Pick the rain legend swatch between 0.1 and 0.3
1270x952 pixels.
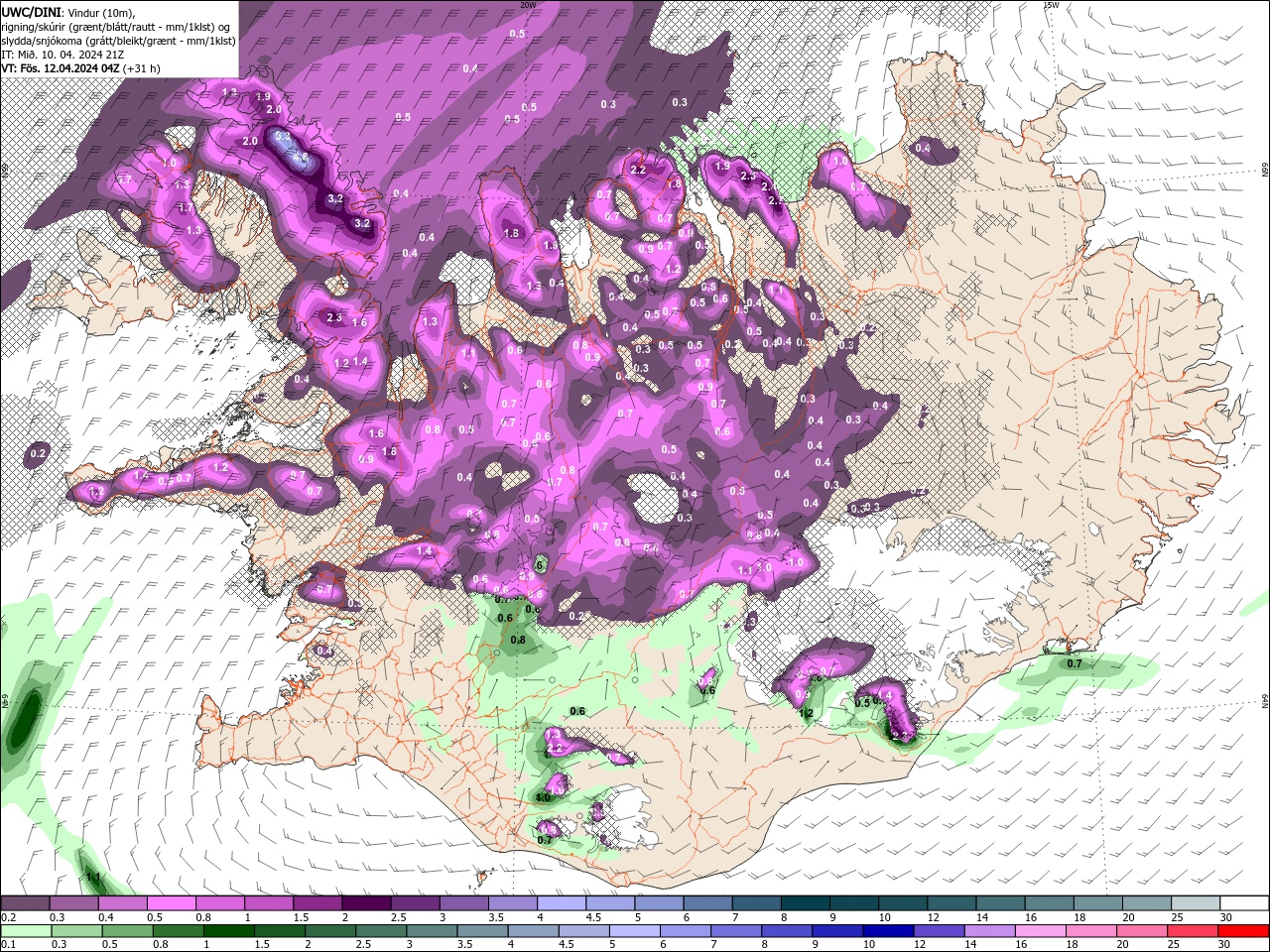(24, 931)
